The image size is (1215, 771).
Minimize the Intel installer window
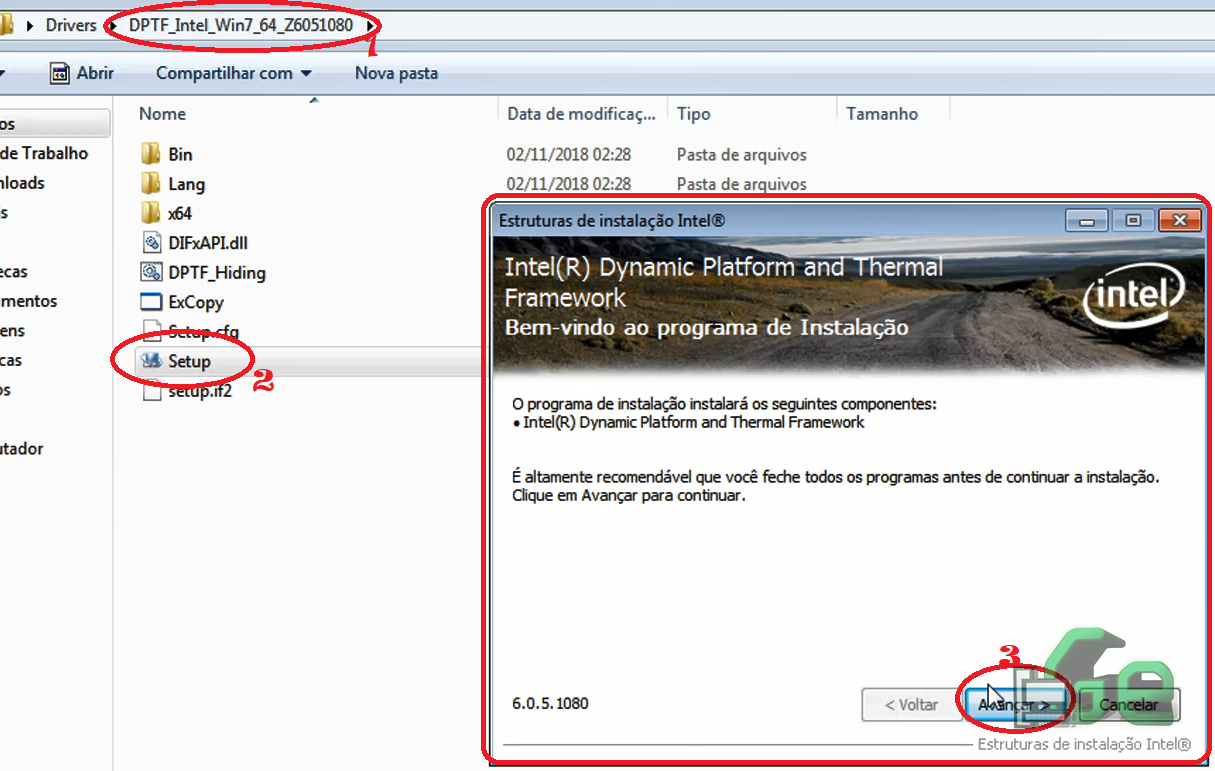[x=1087, y=220]
